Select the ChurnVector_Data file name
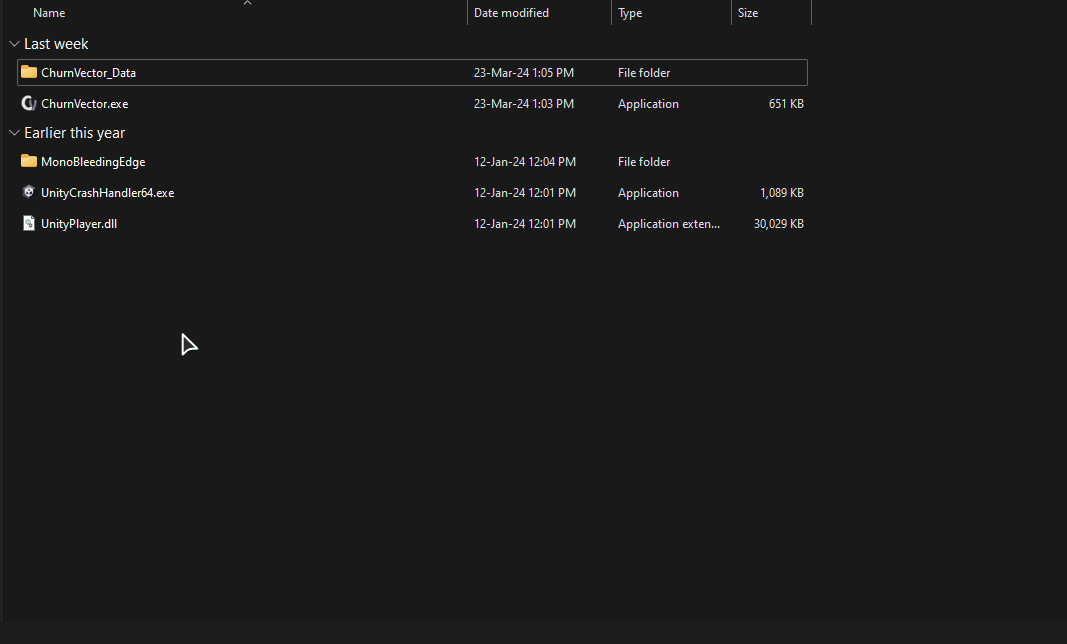 [88, 73]
